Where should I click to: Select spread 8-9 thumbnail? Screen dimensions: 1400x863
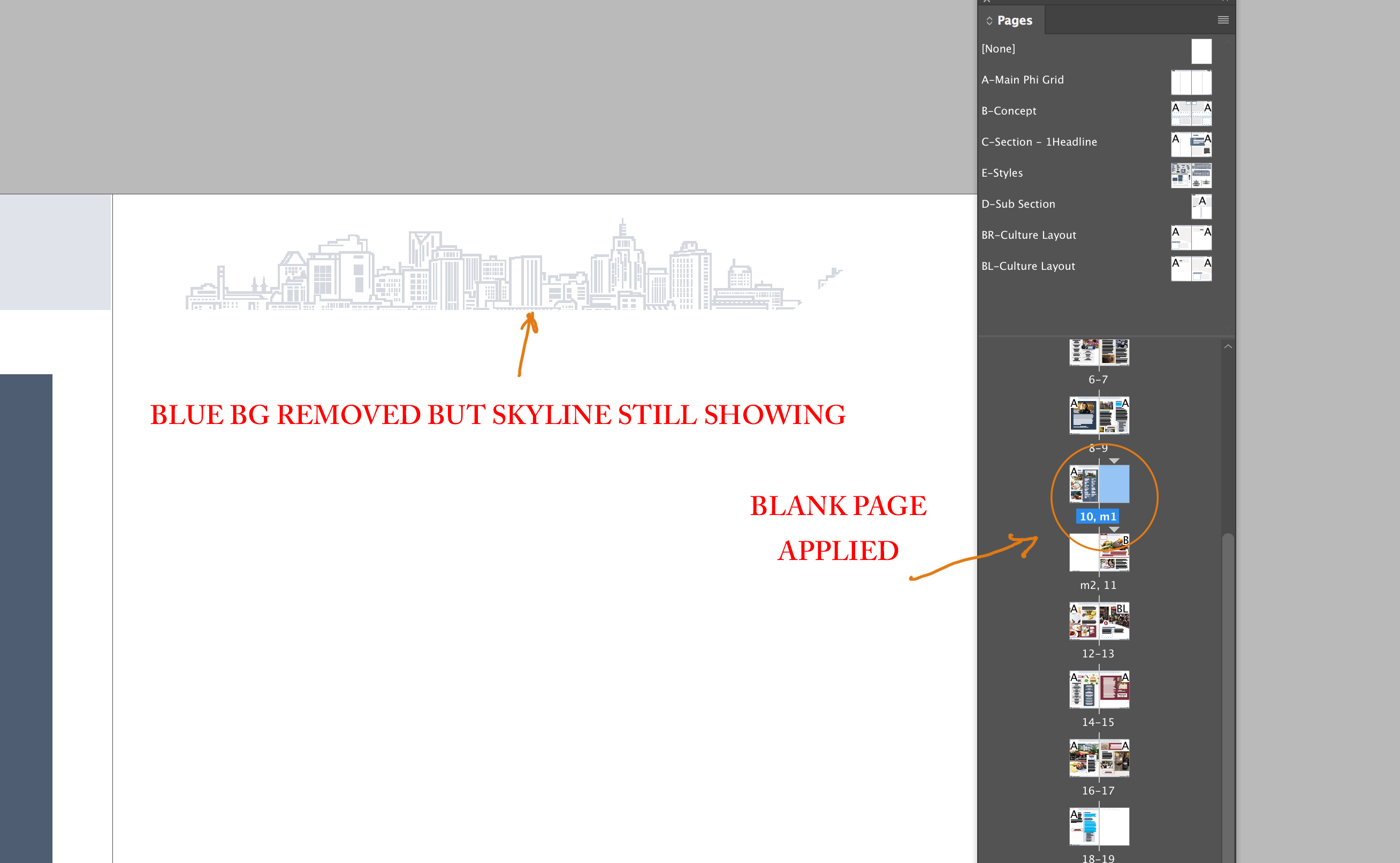1099,415
